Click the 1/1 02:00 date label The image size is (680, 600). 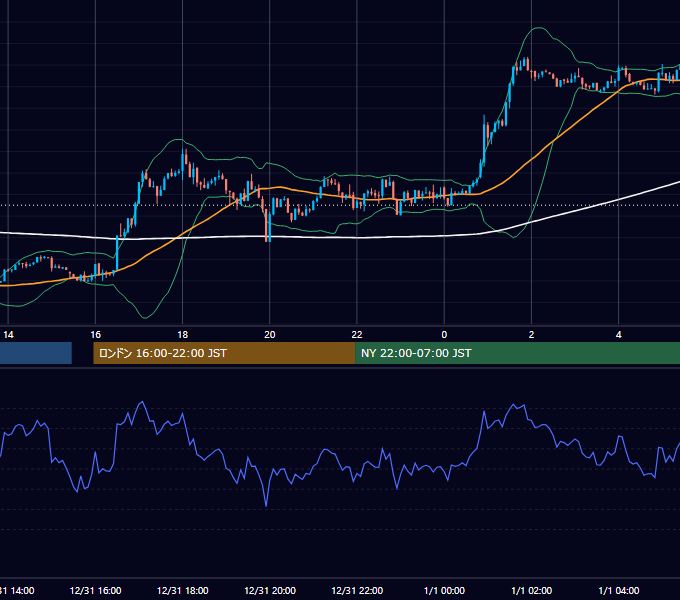coord(531,590)
